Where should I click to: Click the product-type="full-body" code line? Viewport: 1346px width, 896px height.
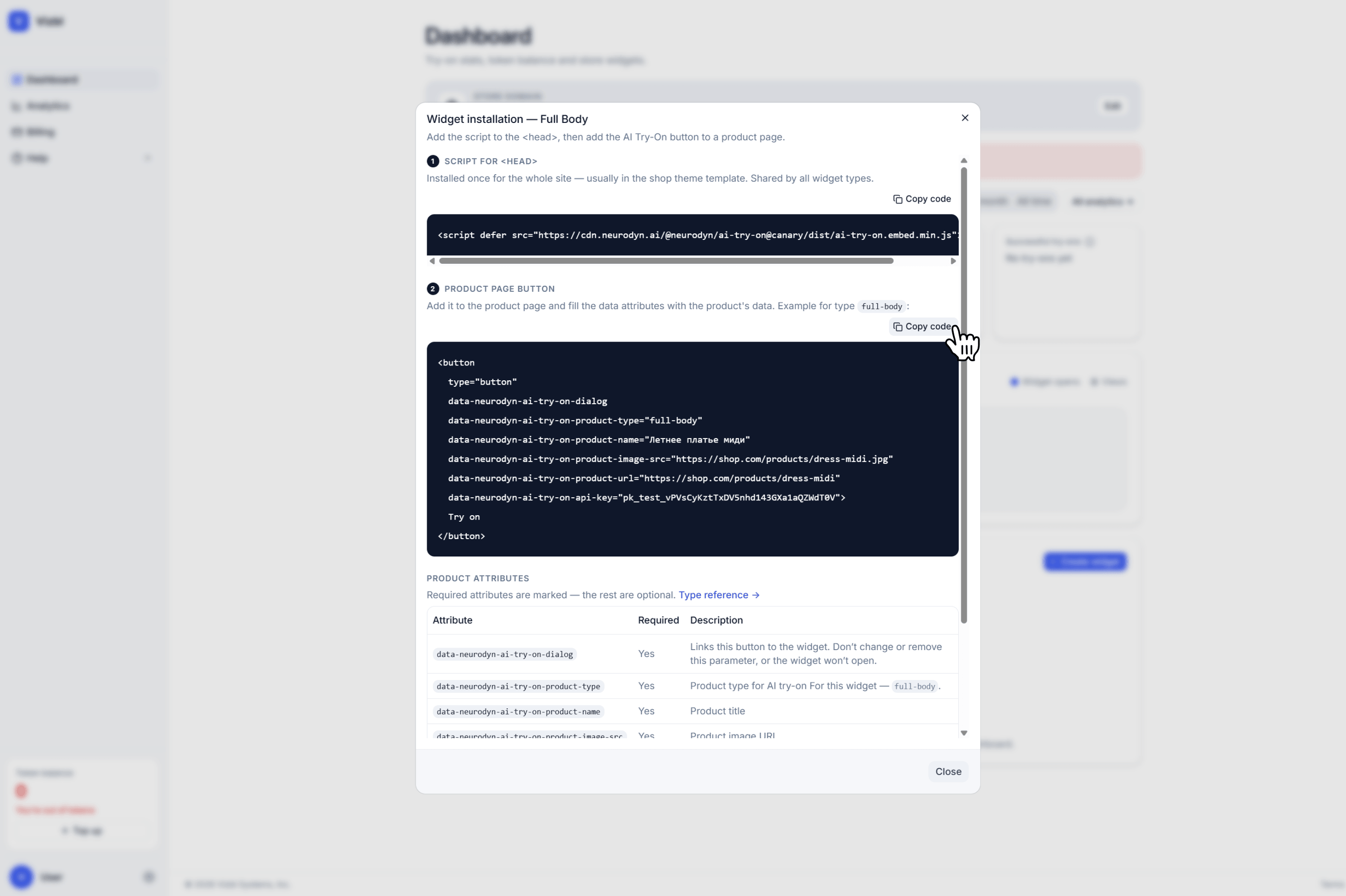point(575,421)
